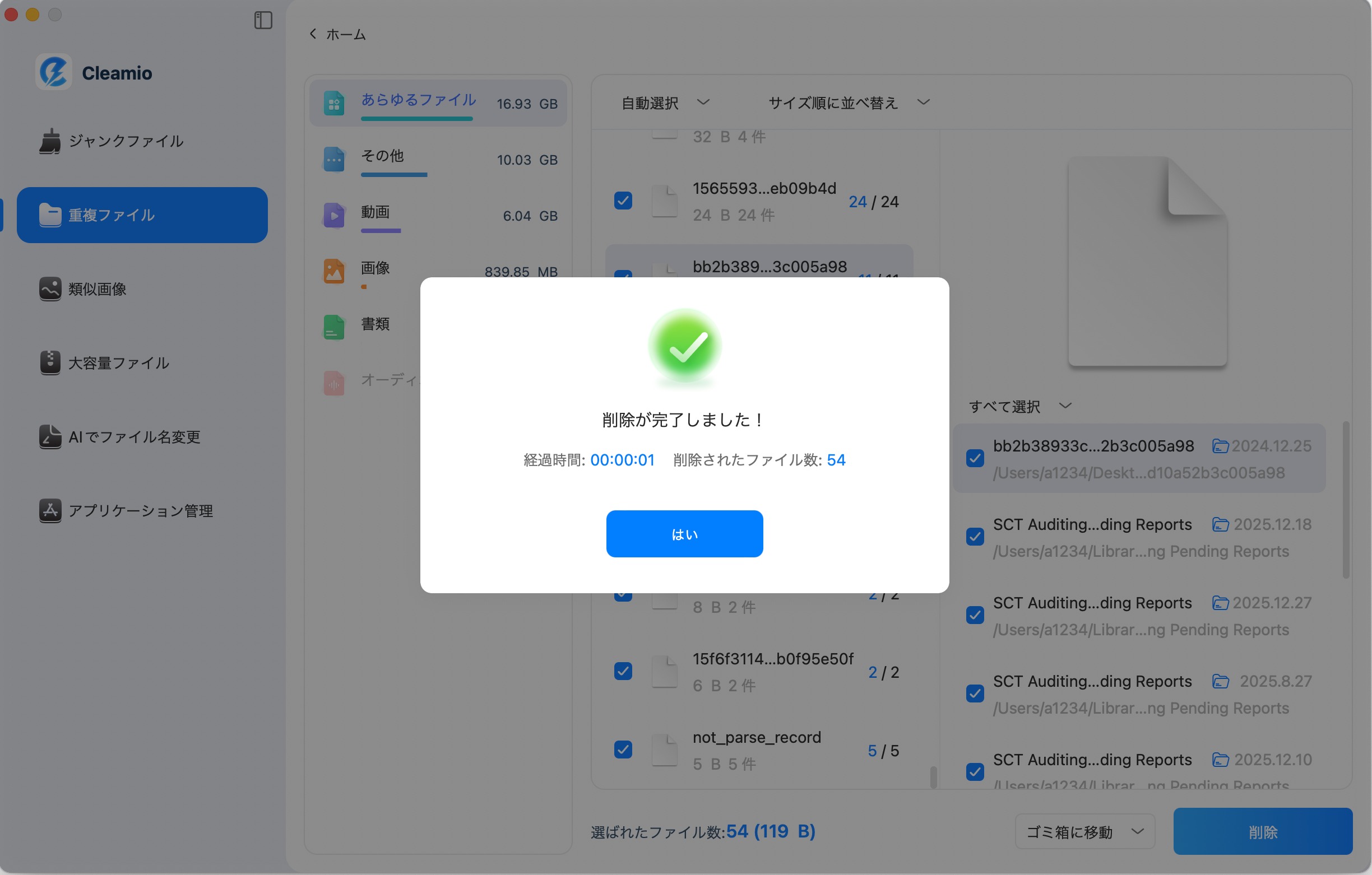Open 類似画像 from the sidebar

pyautogui.click(x=99, y=289)
